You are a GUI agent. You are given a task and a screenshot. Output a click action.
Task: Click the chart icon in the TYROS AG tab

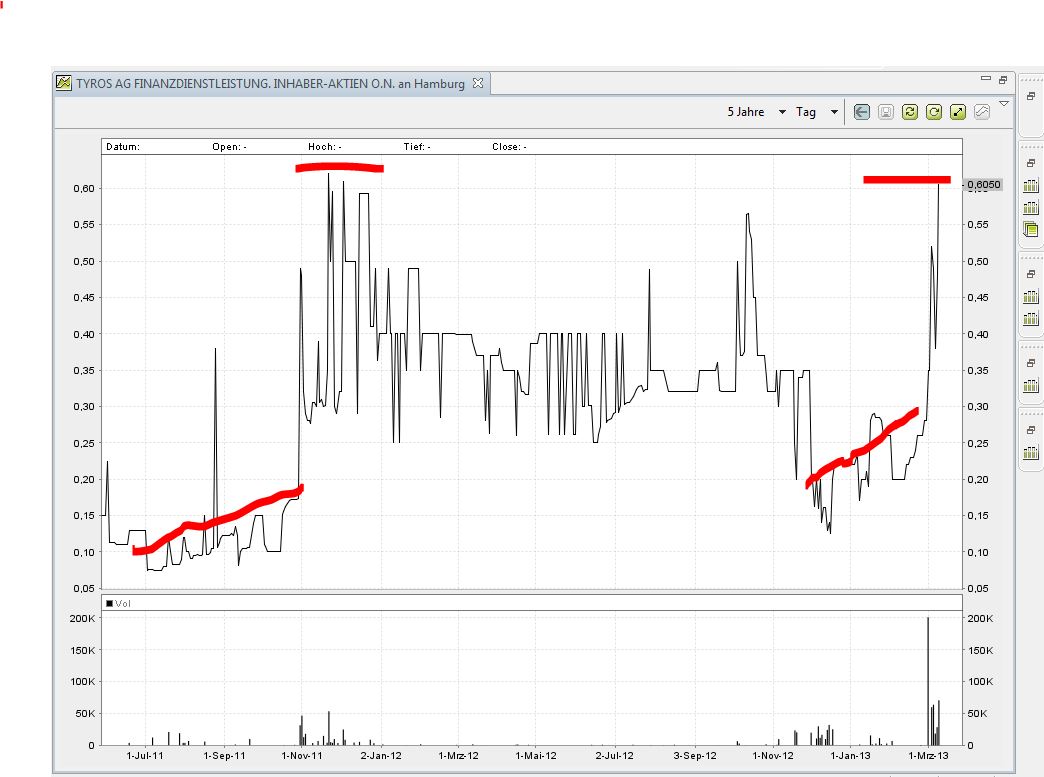63,84
